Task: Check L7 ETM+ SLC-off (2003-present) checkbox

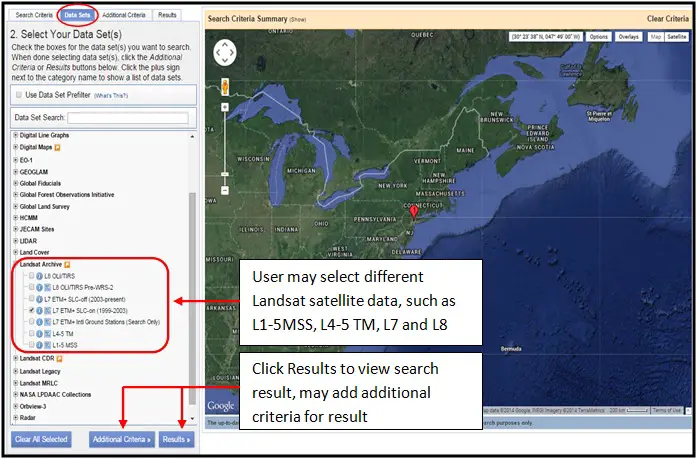Action: (x=32, y=299)
